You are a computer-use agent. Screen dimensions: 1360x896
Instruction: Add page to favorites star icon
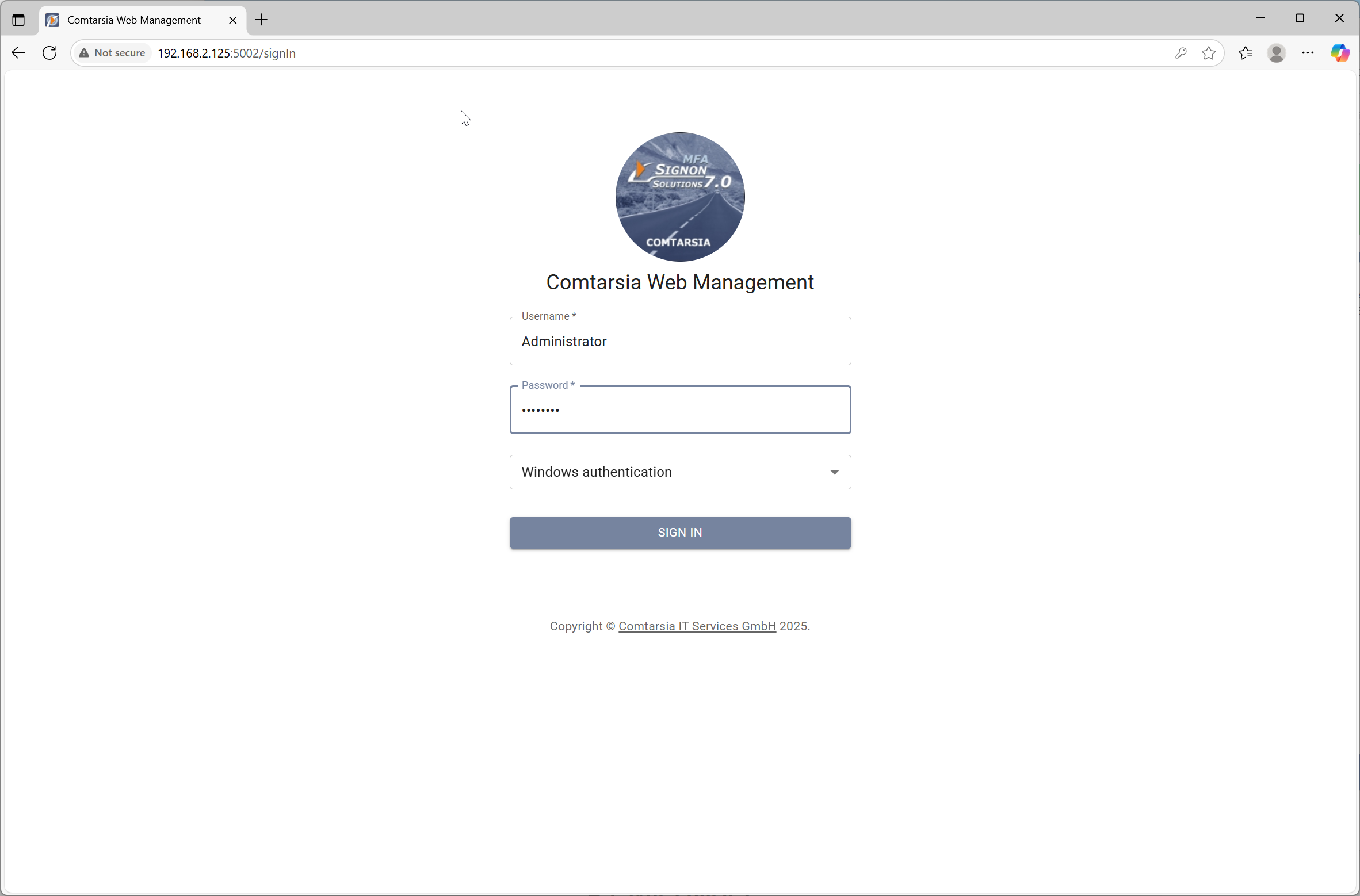pos(1209,53)
